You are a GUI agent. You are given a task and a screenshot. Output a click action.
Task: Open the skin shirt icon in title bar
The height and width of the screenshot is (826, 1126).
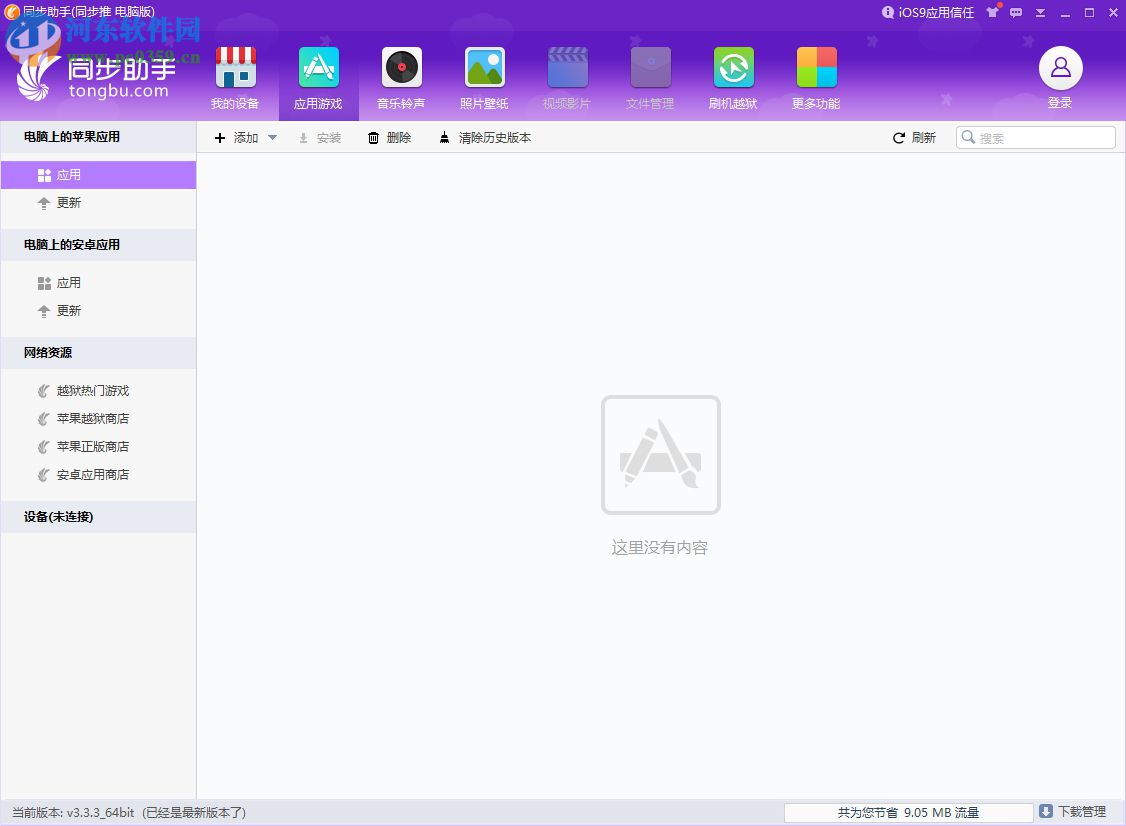[993, 11]
